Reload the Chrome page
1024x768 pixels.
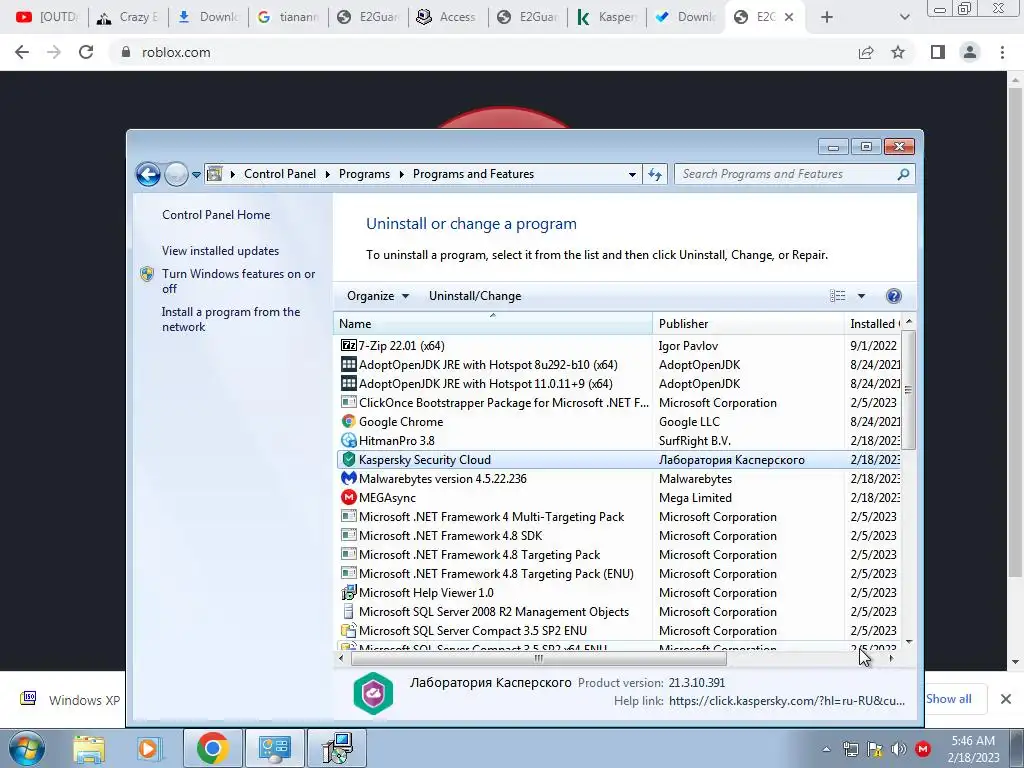click(x=86, y=52)
